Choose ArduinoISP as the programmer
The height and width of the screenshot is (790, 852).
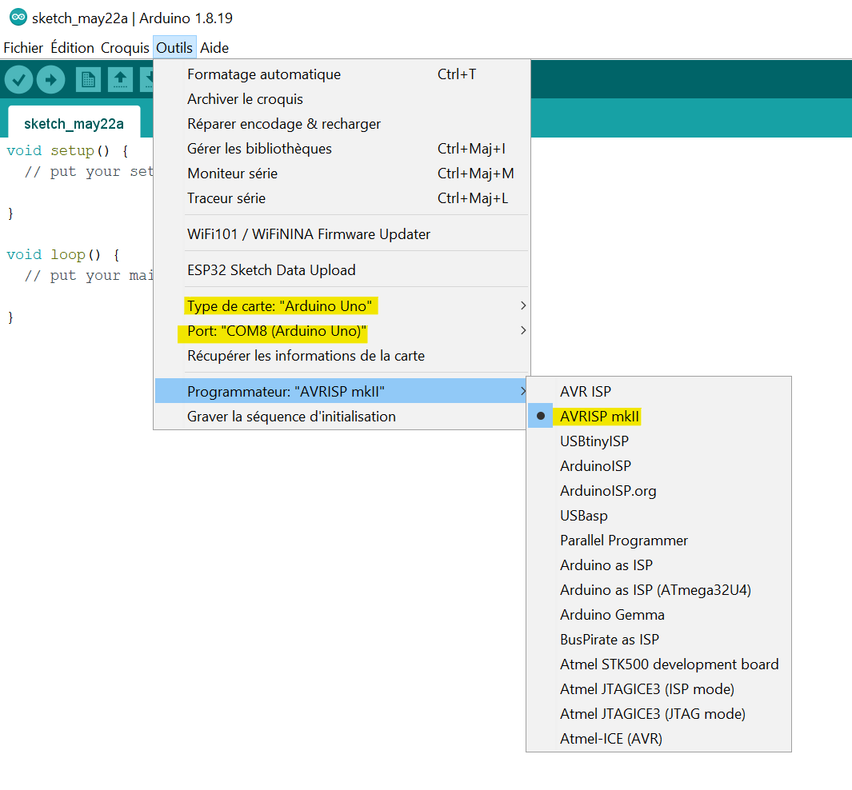click(x=595, y=465)
